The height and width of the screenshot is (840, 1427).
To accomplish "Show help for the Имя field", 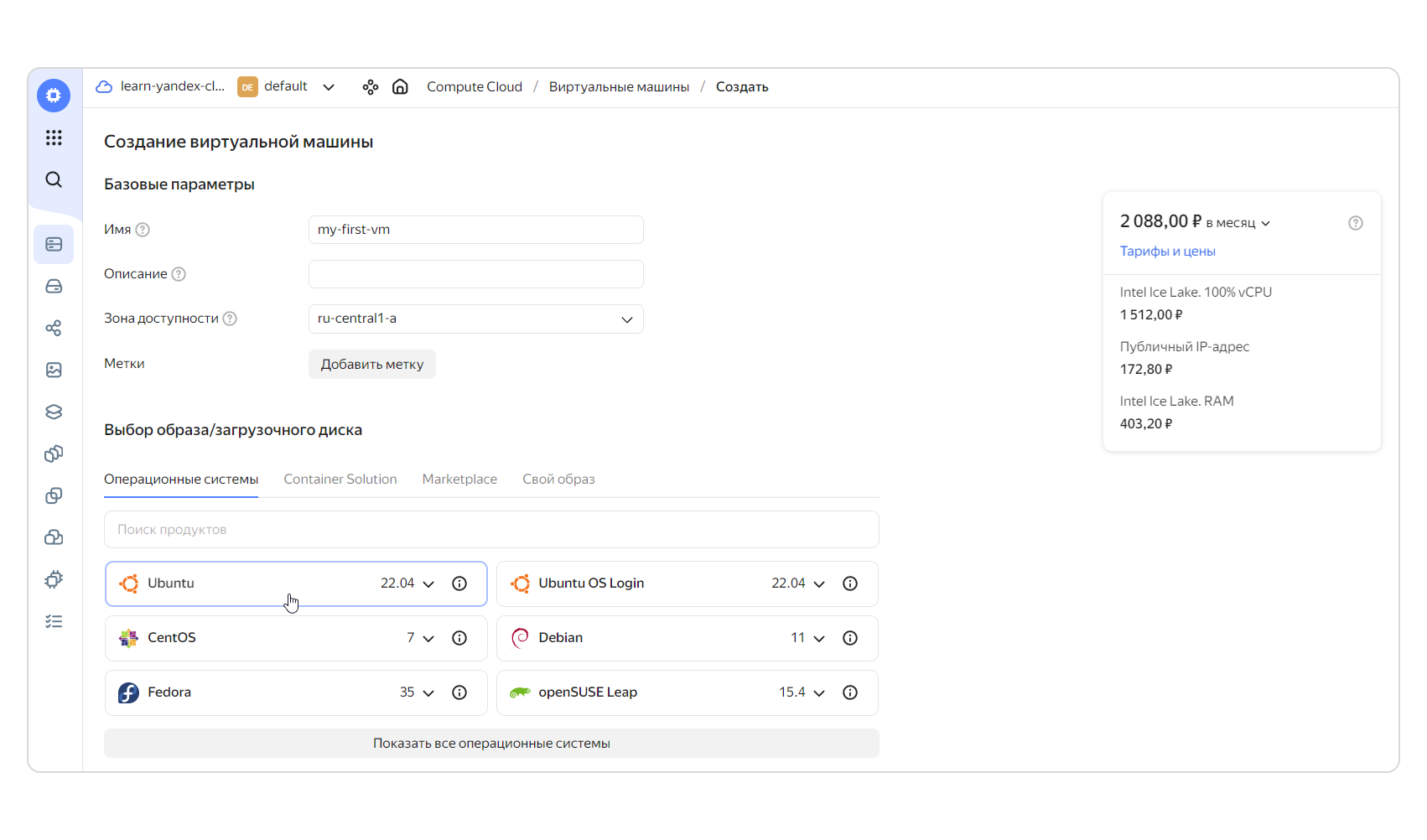I will [143, 230].
